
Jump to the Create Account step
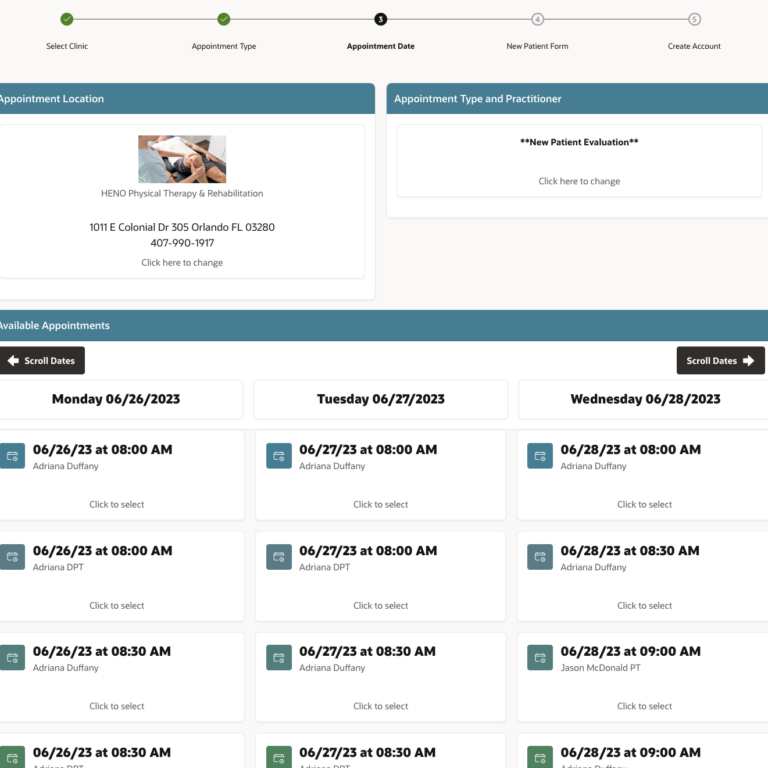point(694,46)
